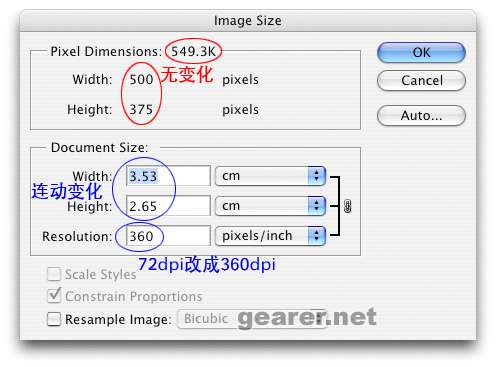Open the Bicubic resample method dropdown
The height and width of the screenshot is (367, 500).
point(252,319)
